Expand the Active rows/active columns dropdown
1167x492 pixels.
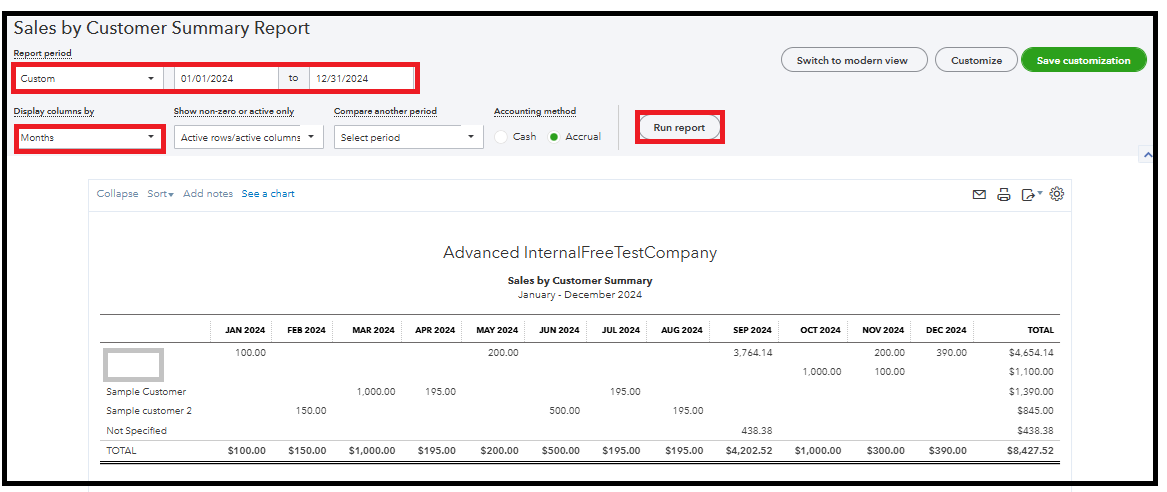point(248,137)
